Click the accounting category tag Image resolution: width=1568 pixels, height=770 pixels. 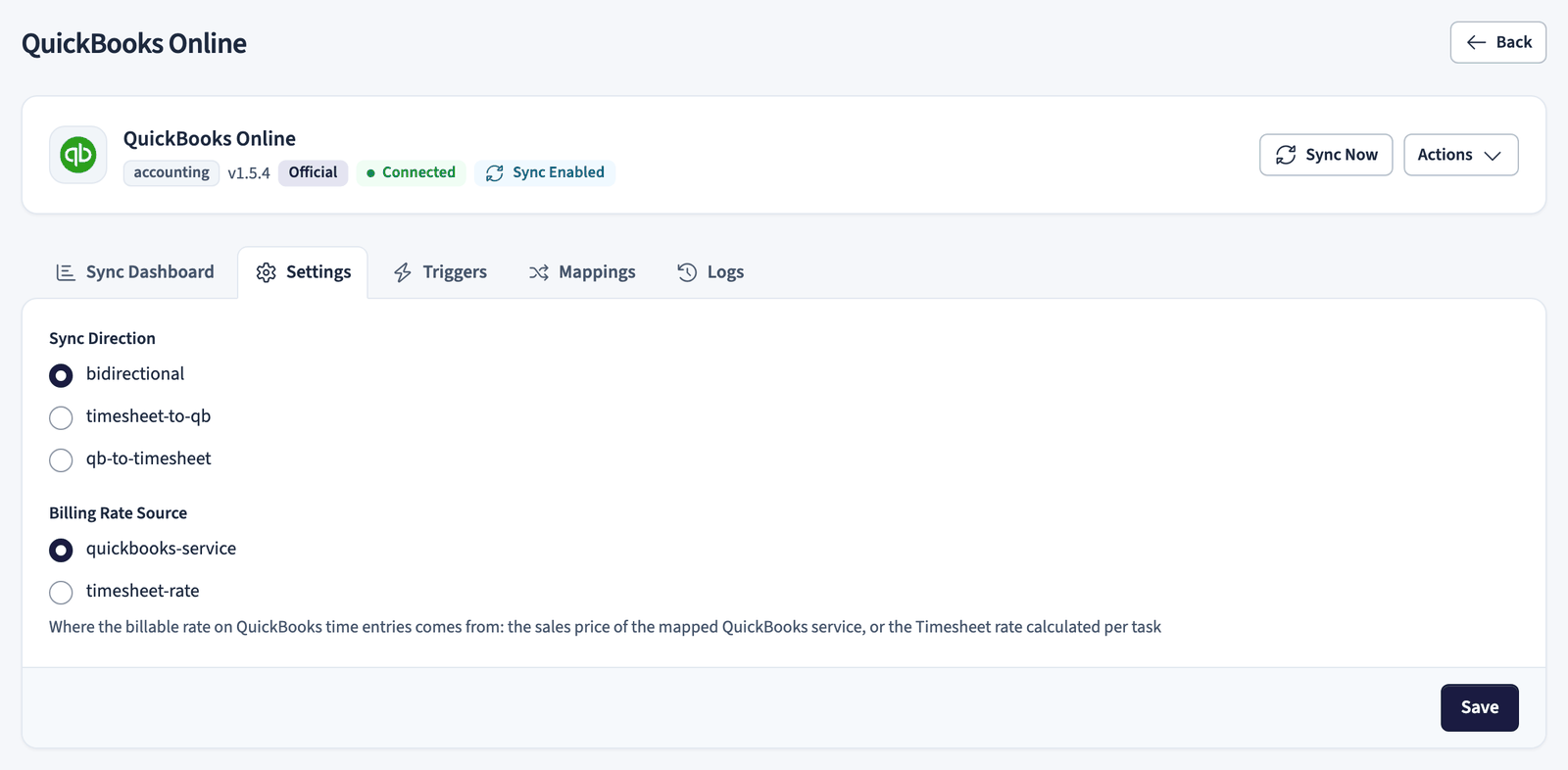(x=171, y=172)
